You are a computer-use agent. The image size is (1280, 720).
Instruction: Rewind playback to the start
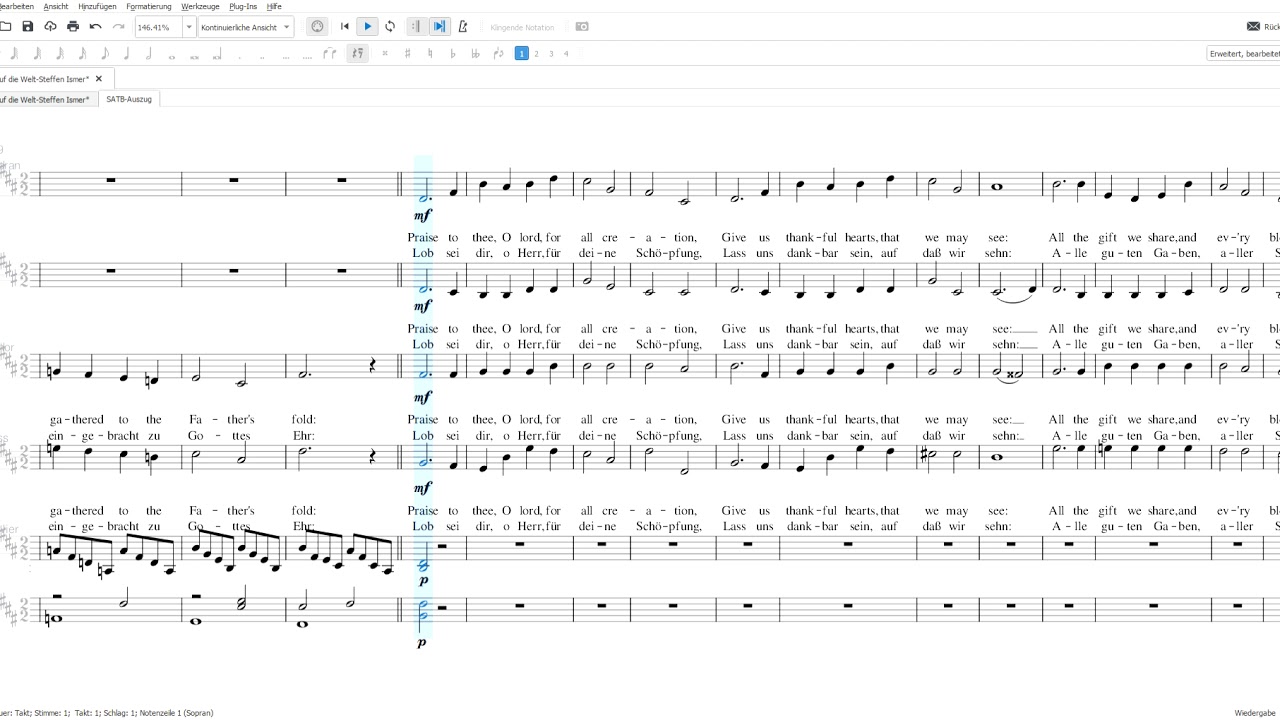coord(345,27)
